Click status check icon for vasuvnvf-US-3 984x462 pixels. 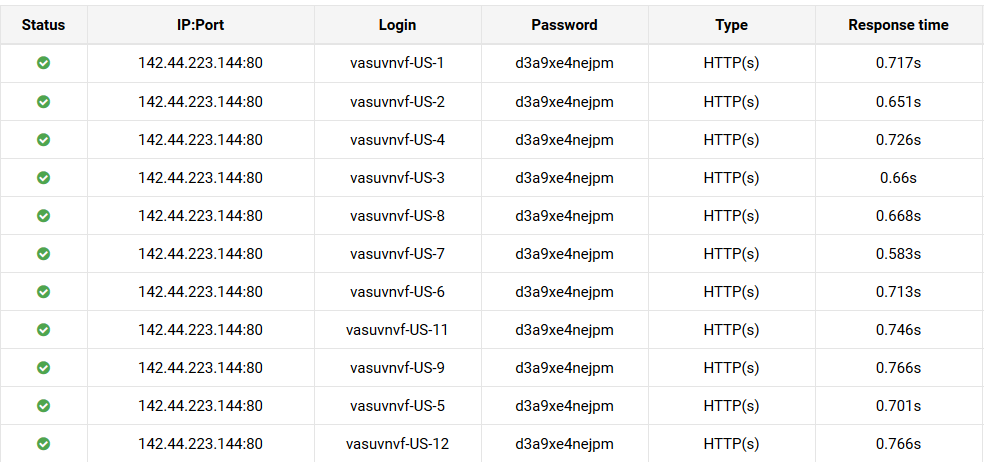(43, 177)
